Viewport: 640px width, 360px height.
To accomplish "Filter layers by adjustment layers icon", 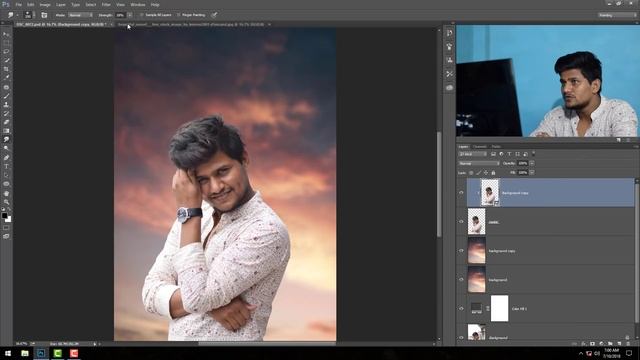I will tap(501, 154).
